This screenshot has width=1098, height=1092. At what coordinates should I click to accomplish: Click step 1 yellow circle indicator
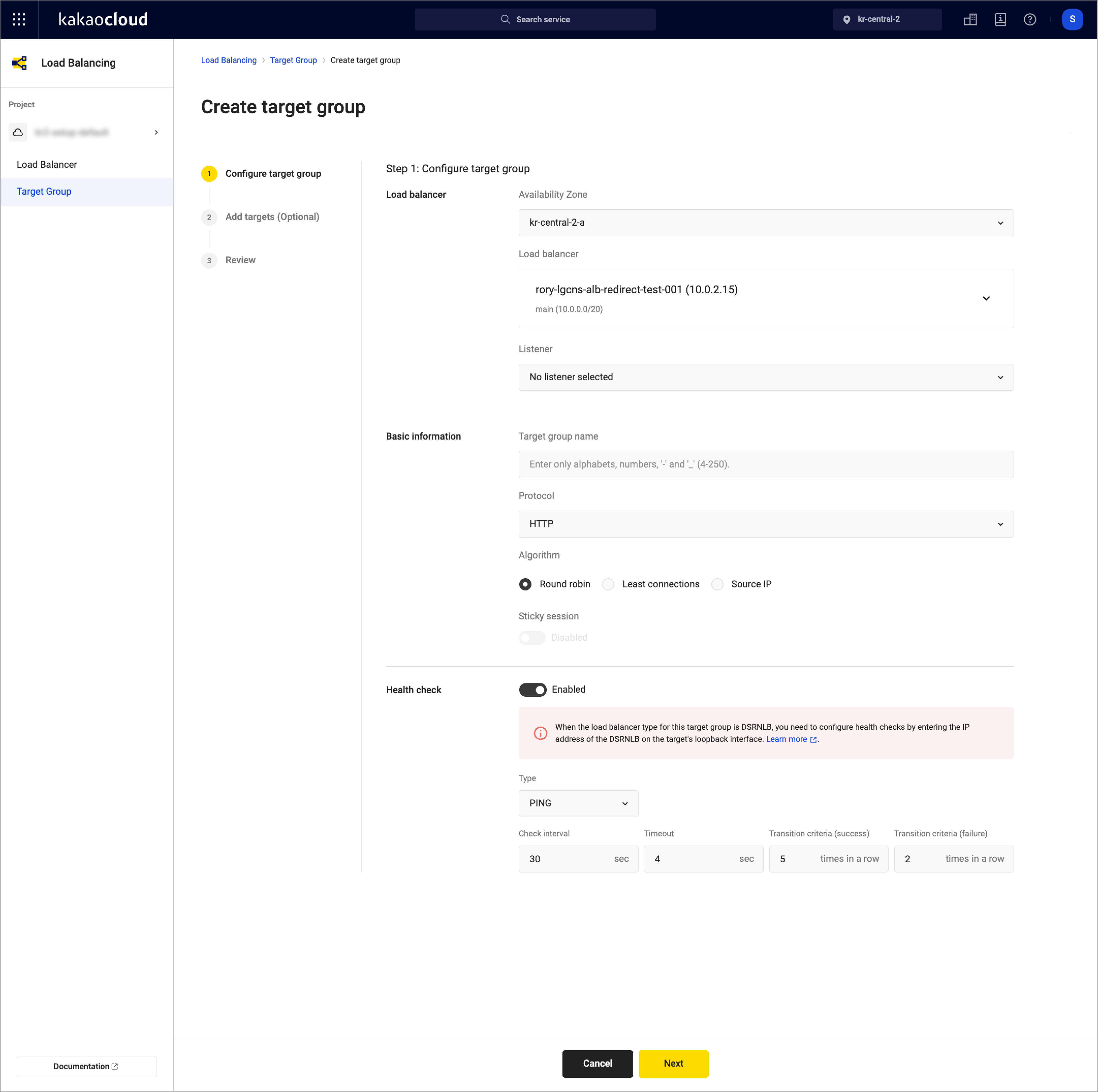tap(209, 174)
